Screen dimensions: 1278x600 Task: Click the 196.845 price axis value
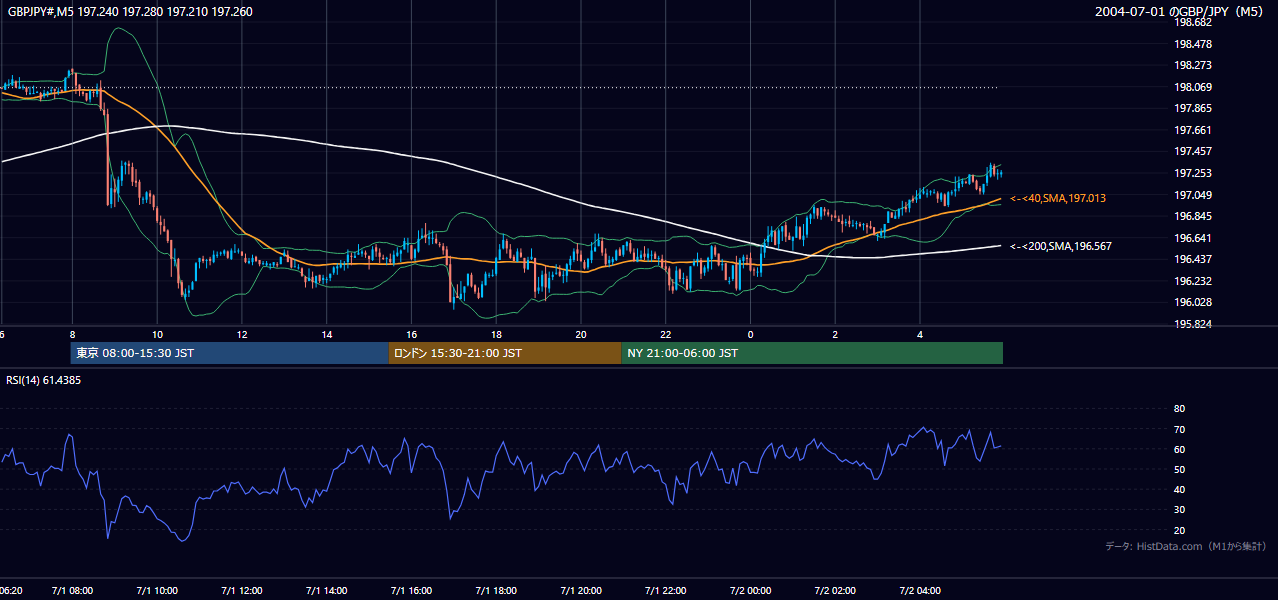(1192, 216)
